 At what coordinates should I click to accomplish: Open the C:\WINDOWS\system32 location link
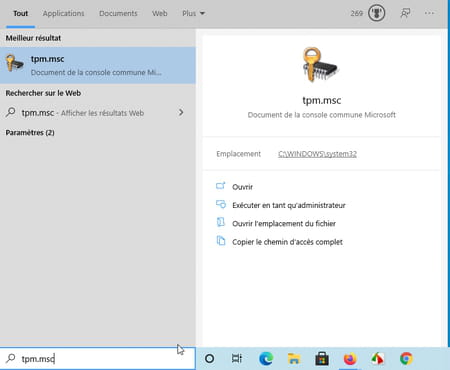coord(317,154)
